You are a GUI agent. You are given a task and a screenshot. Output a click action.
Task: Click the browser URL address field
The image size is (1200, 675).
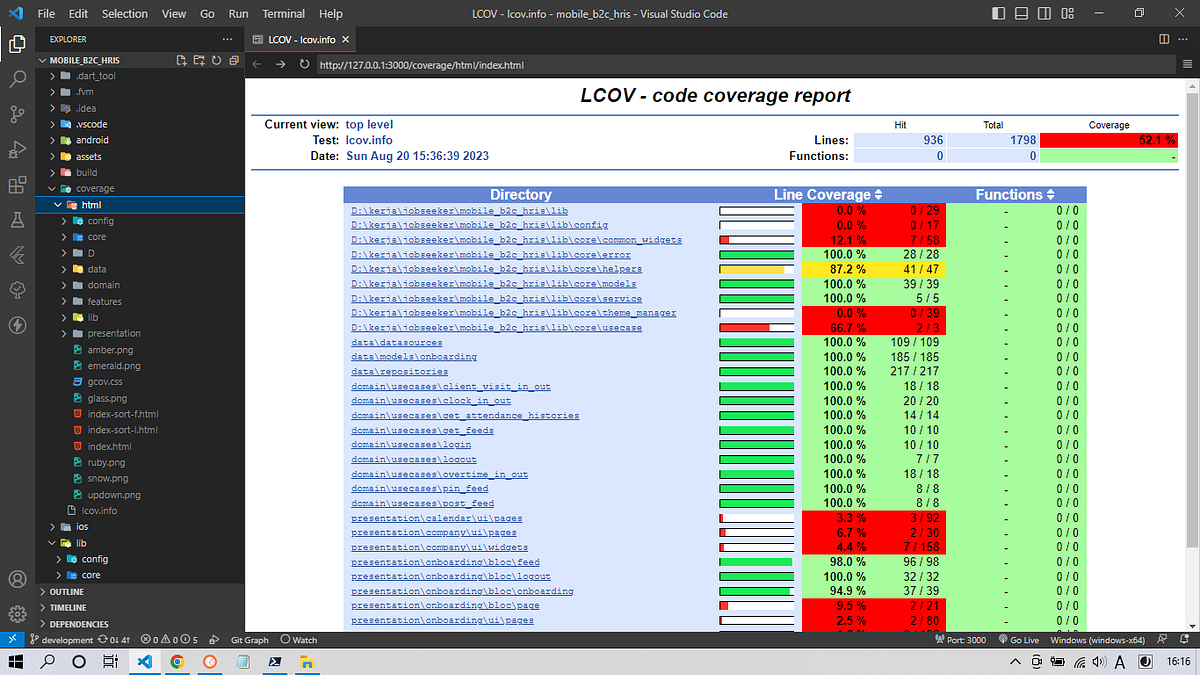pyautogui.click(x=500, y=63)
